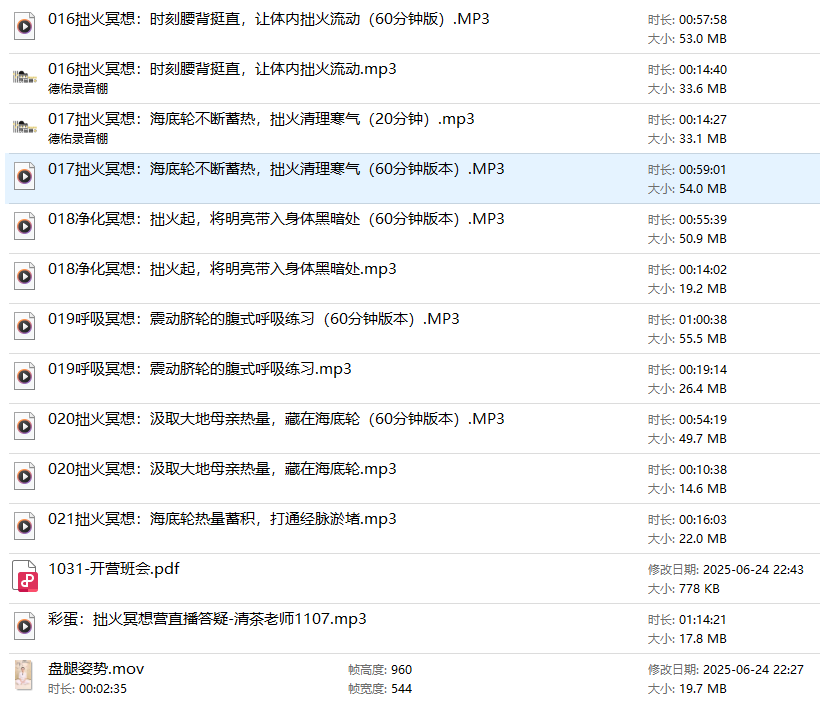Viewport: 820px width, 703px height.
Task: Select file name 1031-开营班会.pdf
Action: point(113,569)
